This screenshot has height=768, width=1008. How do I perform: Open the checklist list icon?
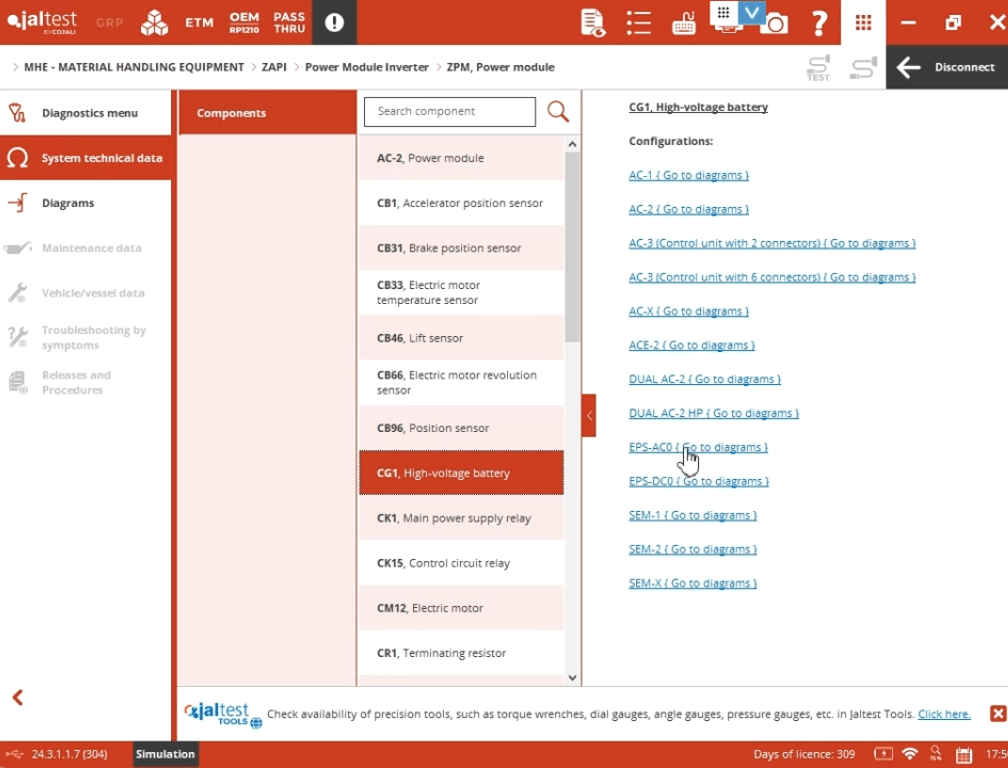(638, 23)
